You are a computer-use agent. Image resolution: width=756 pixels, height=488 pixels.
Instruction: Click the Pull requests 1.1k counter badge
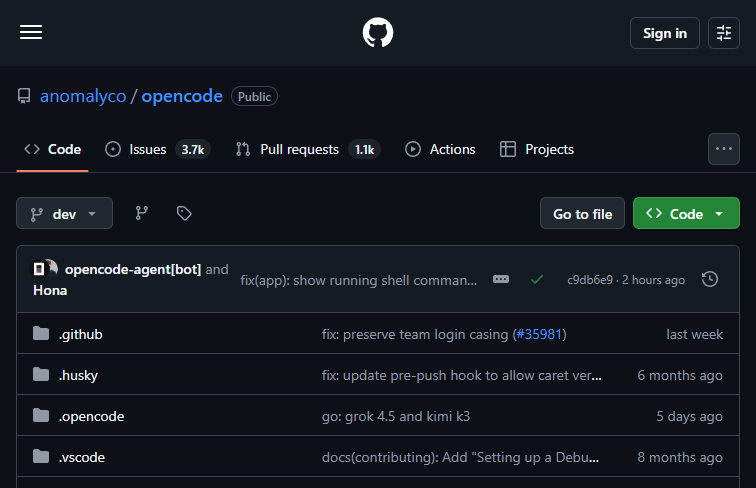click(x=364, y=149)
